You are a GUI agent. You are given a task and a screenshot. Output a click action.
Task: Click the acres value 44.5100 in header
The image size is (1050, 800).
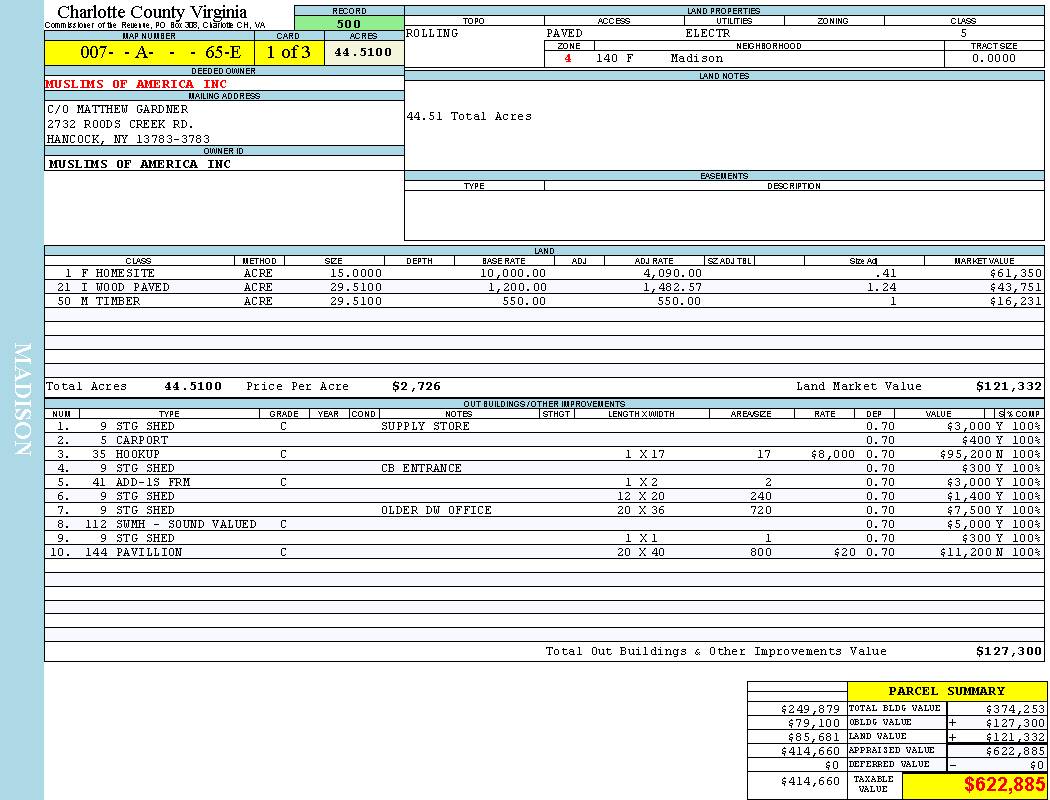[364, 53]
